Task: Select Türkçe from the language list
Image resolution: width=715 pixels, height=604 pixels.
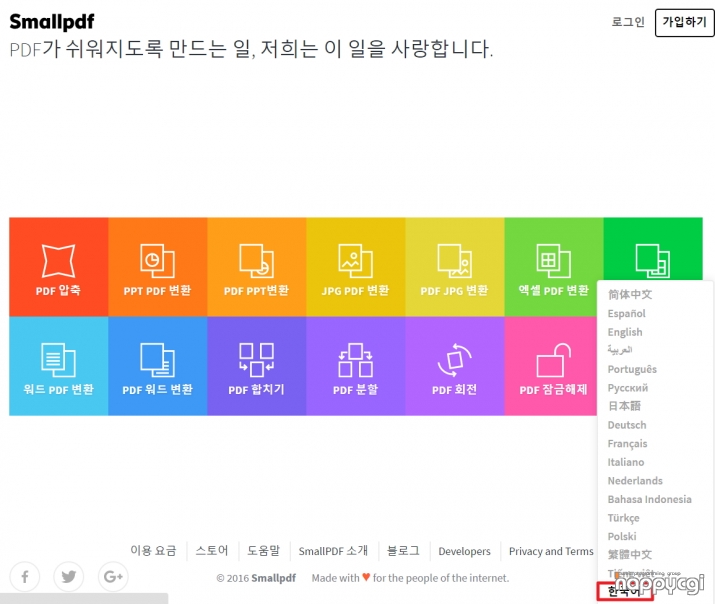Action: pyautogui.click(x=623, y=518)
